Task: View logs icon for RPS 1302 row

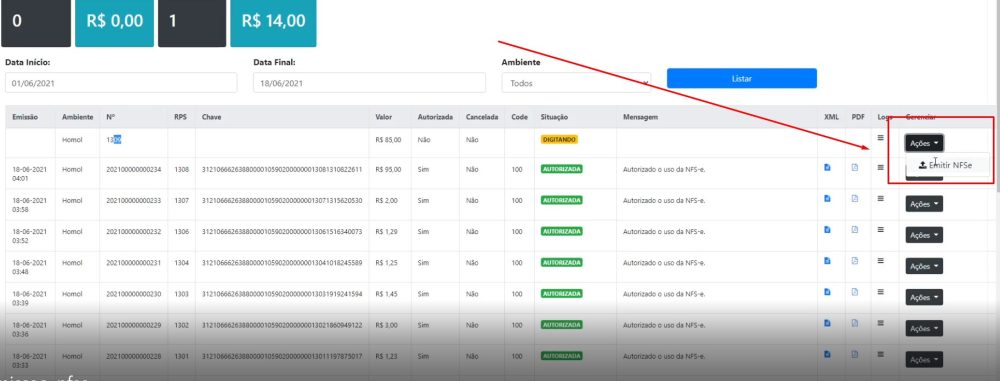Action: pyautogui.click(x=881, y=323)
